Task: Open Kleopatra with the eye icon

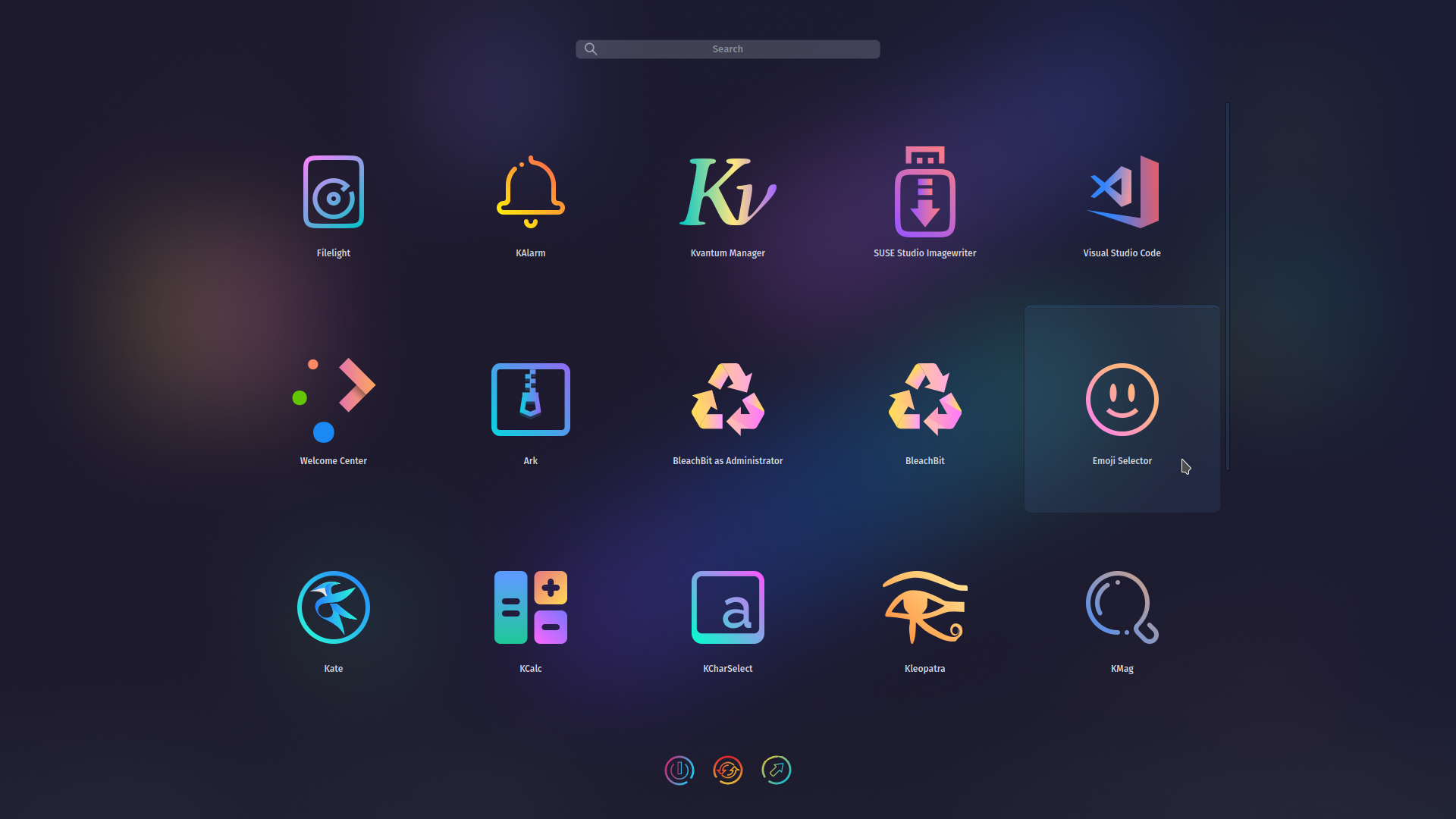Action: tap(925, 607)
